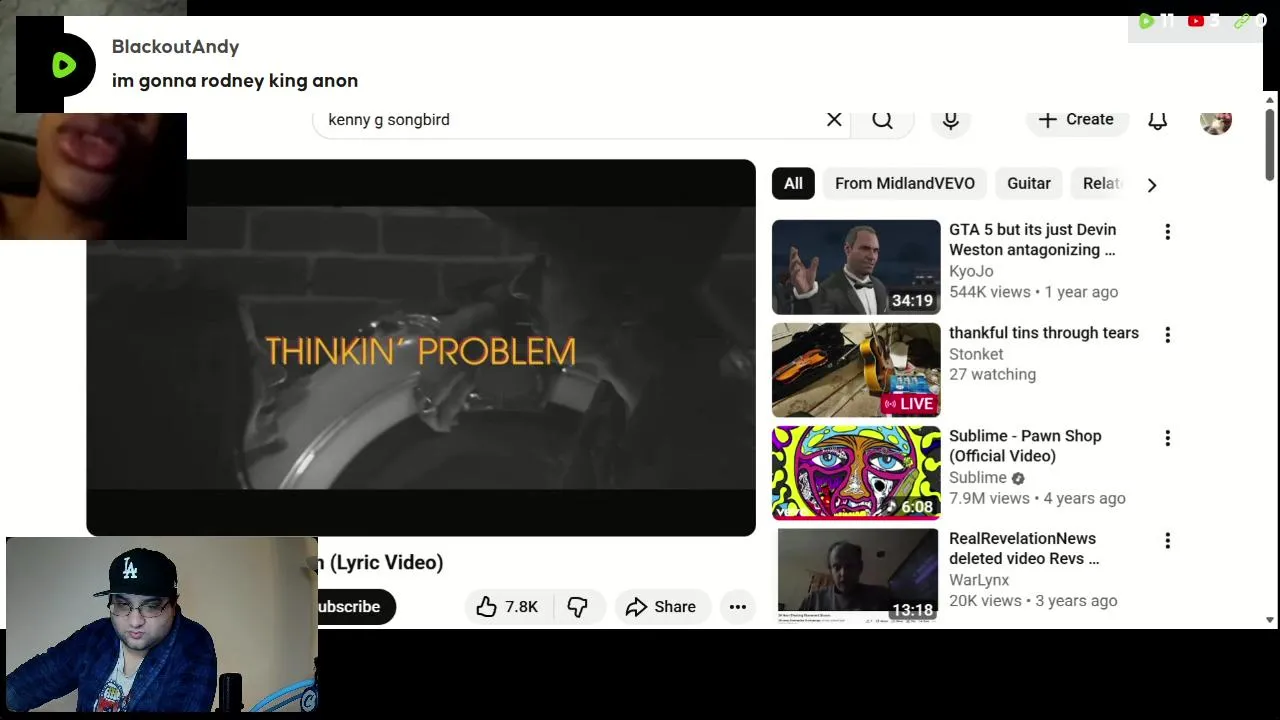
Task: Open the Create menu
Action: pyautogui.click(x=1076, y=119)
